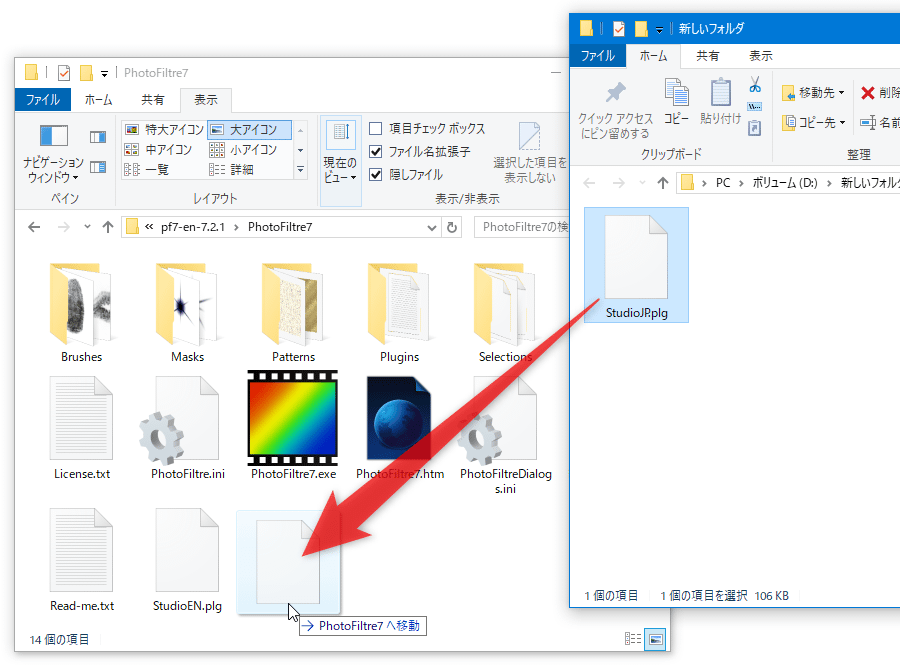Image resolution: width=900 pixels, height=668 pixels.
Task: Choose Medium icons layout
Action: (x=159, y=150)
